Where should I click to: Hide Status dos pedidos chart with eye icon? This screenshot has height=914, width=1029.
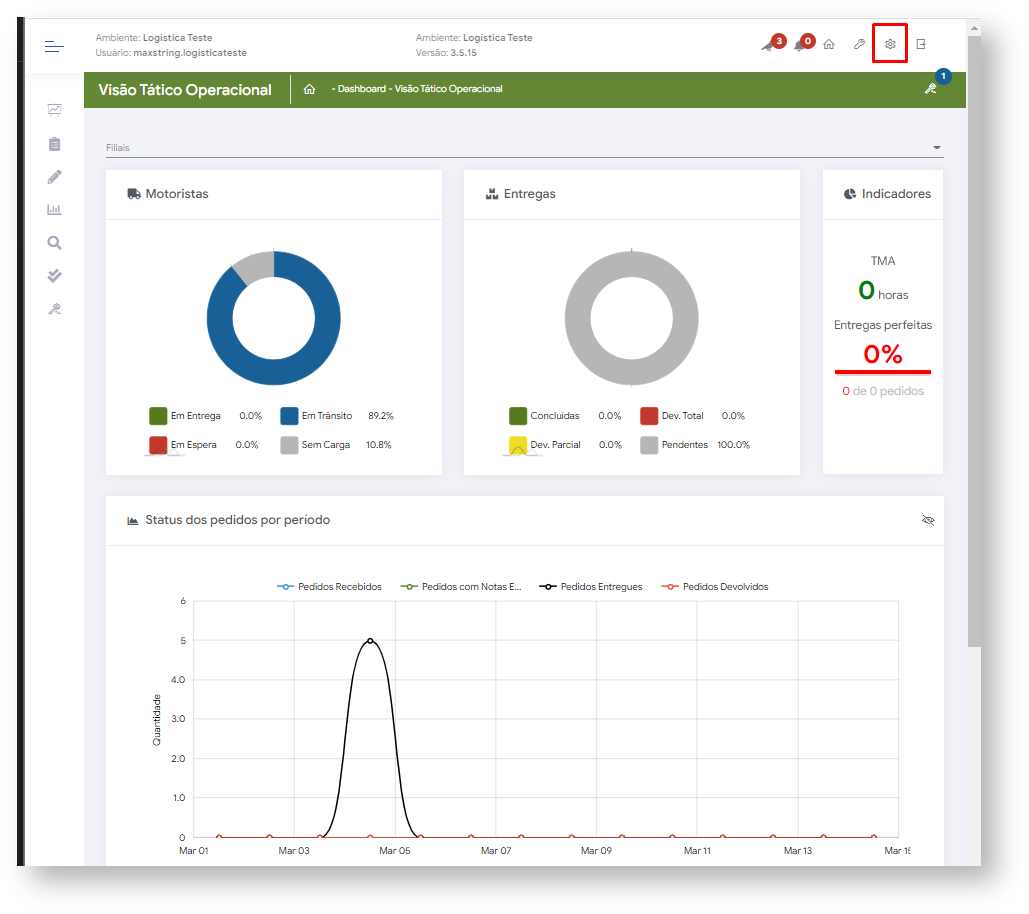tap(928, 520)
